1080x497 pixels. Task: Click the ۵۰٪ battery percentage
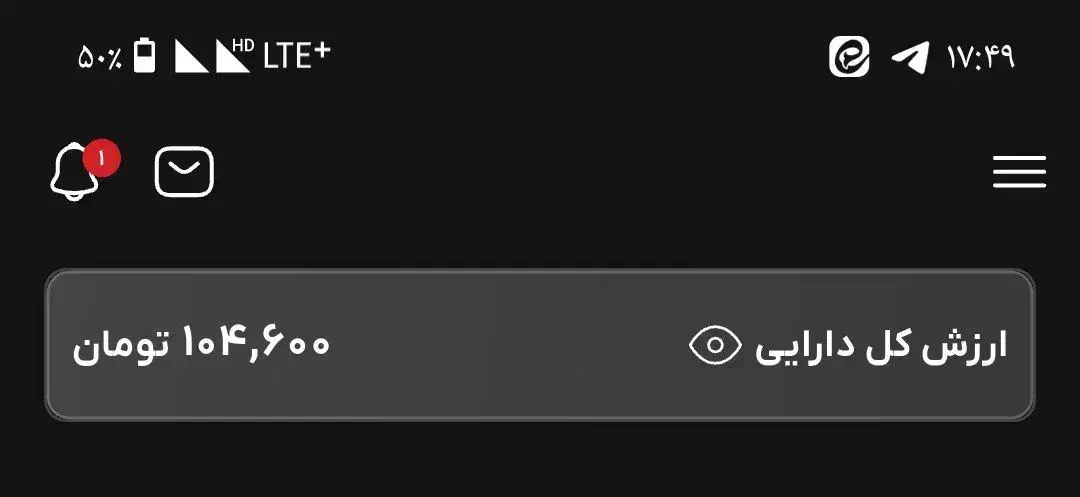tap(99, 58)
